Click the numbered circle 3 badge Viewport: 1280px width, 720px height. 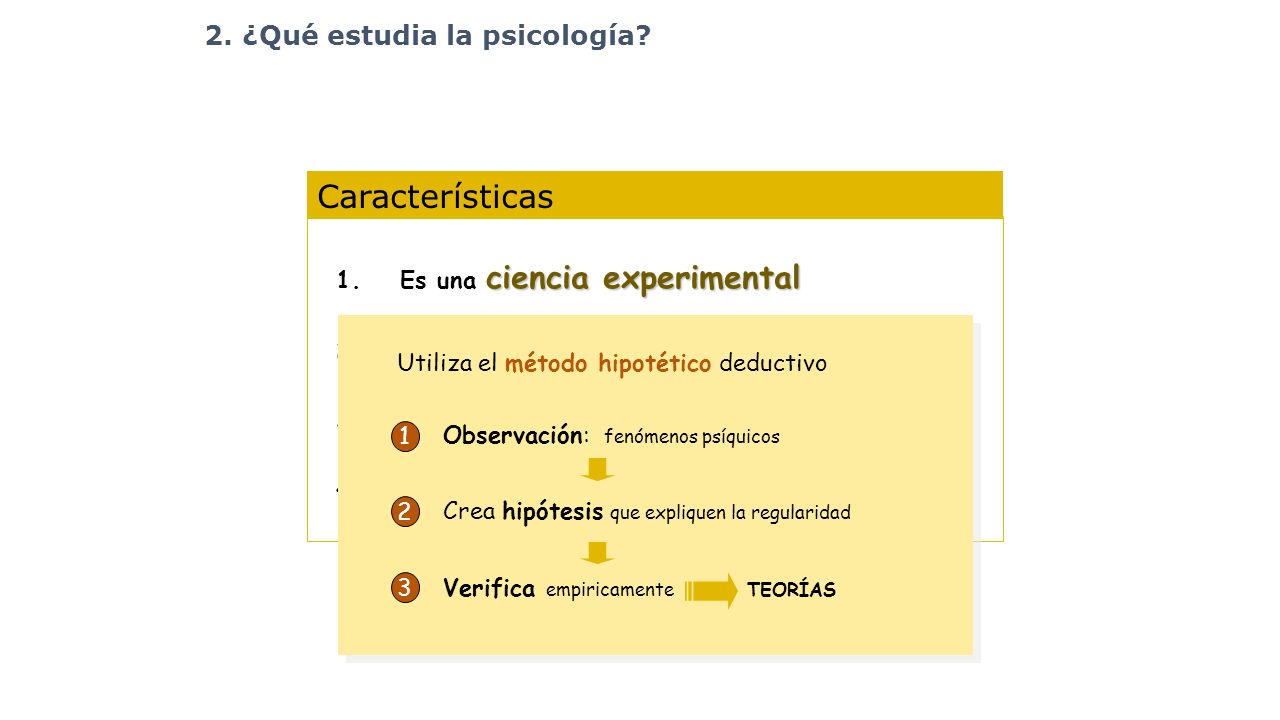pyautogui.click(x=405, y=589)
